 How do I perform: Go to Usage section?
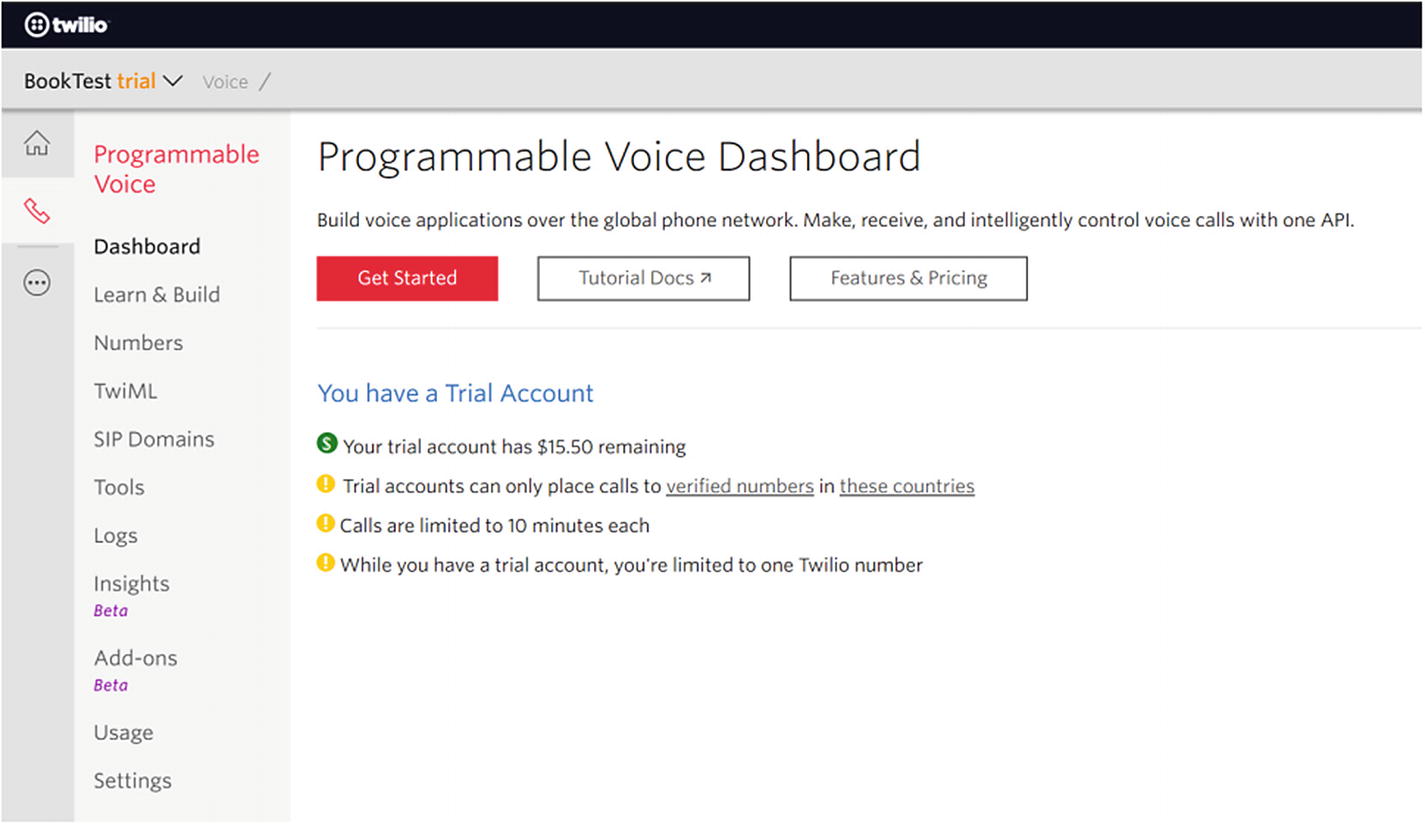[123, 732]
